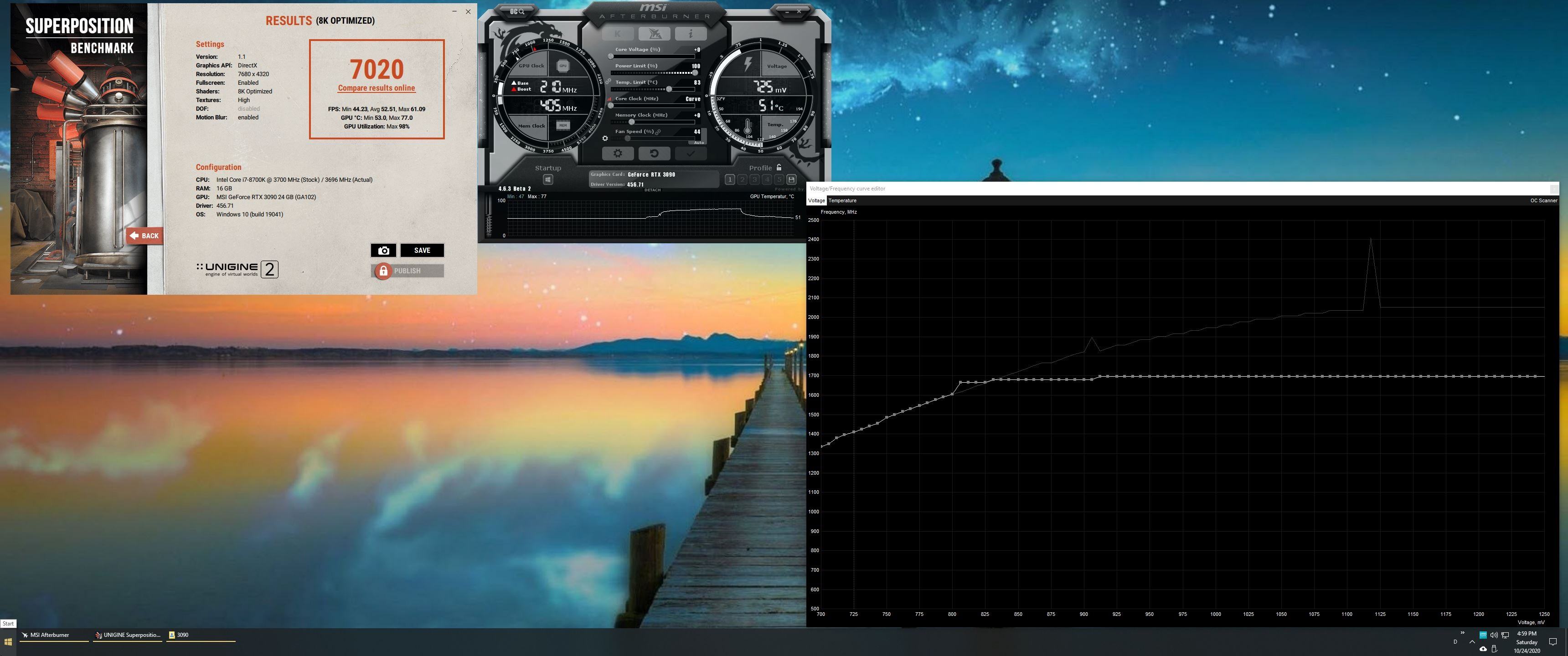
Task: Click the Kombustor K button in Afterburner
Action: tap(618, 34)
